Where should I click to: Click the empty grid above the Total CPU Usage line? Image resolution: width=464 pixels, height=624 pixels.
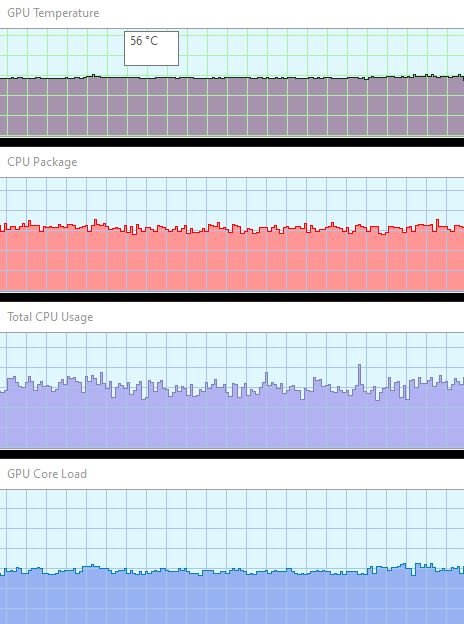point(232,348)
